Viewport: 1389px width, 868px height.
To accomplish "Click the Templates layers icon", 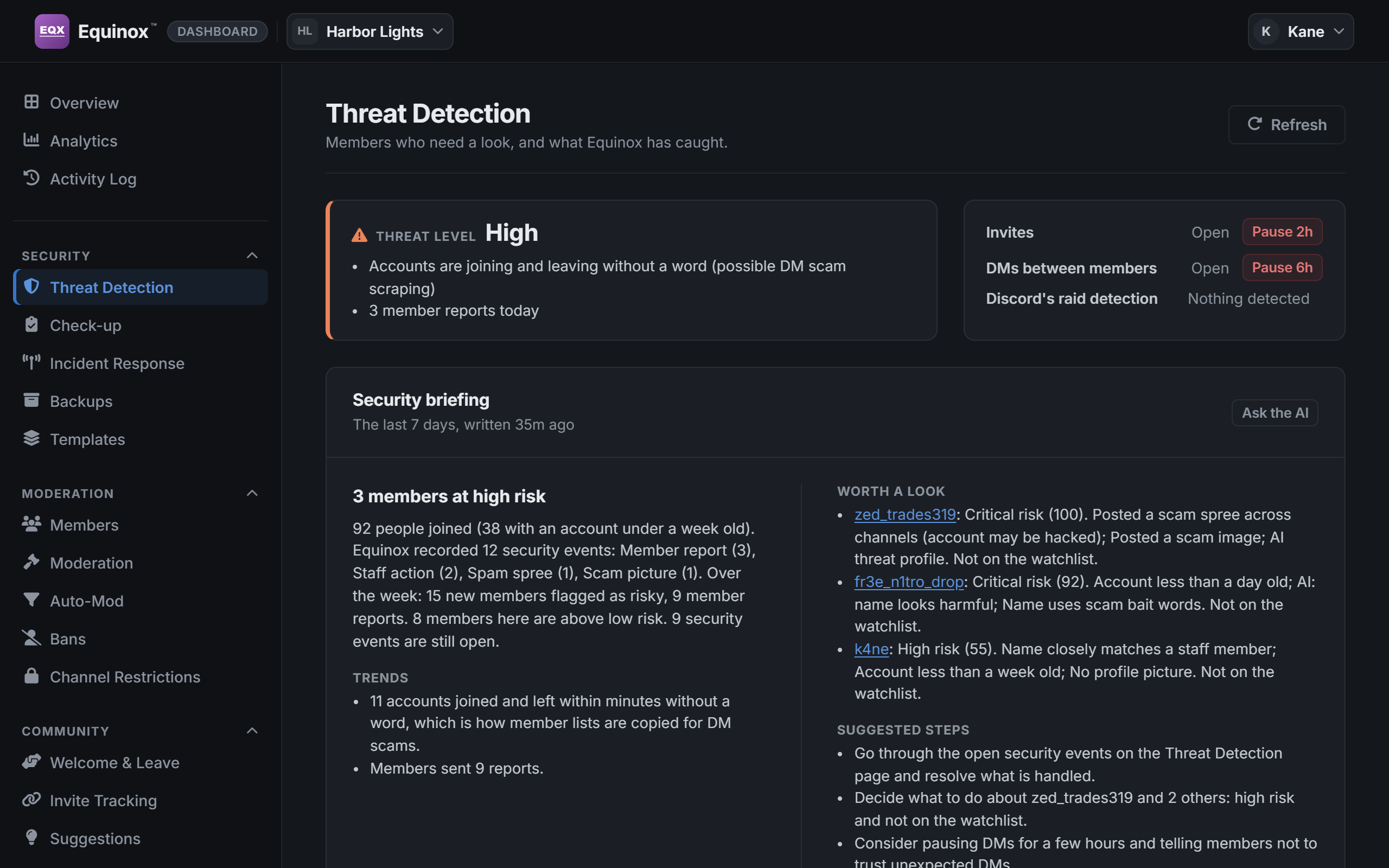I will point(31,438).
